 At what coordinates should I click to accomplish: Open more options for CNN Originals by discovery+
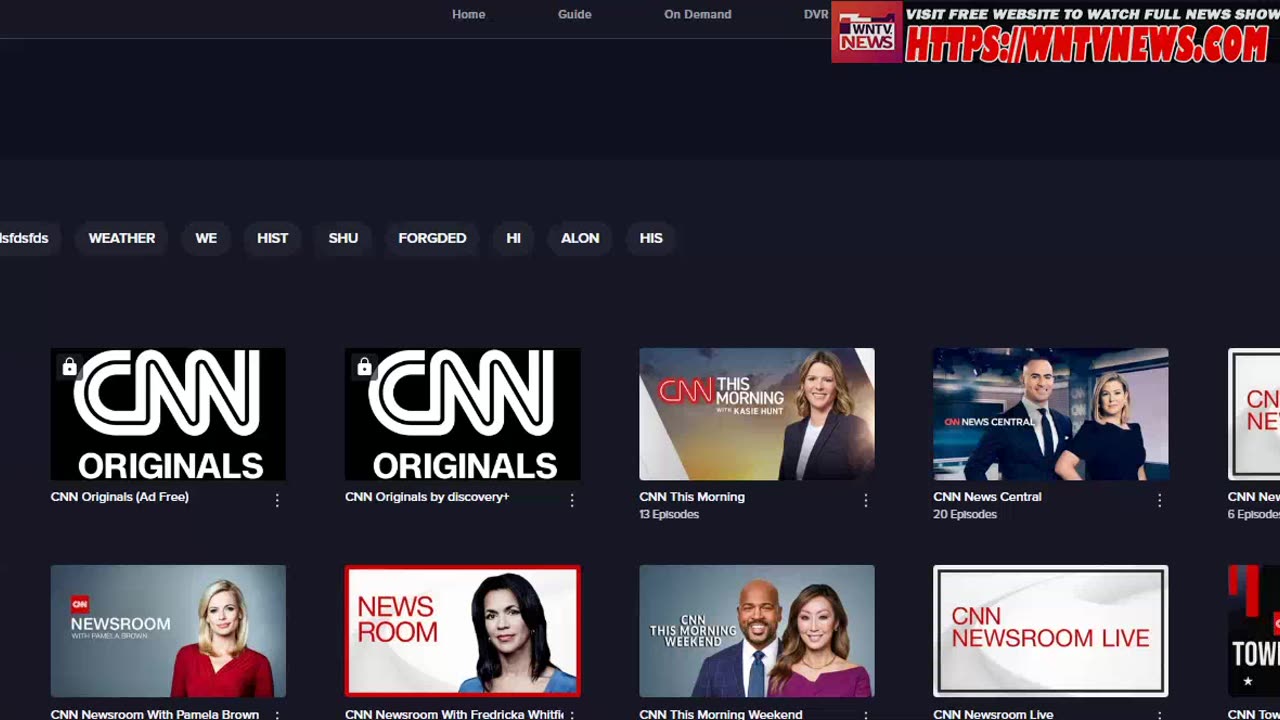click(x=572, y=500)
